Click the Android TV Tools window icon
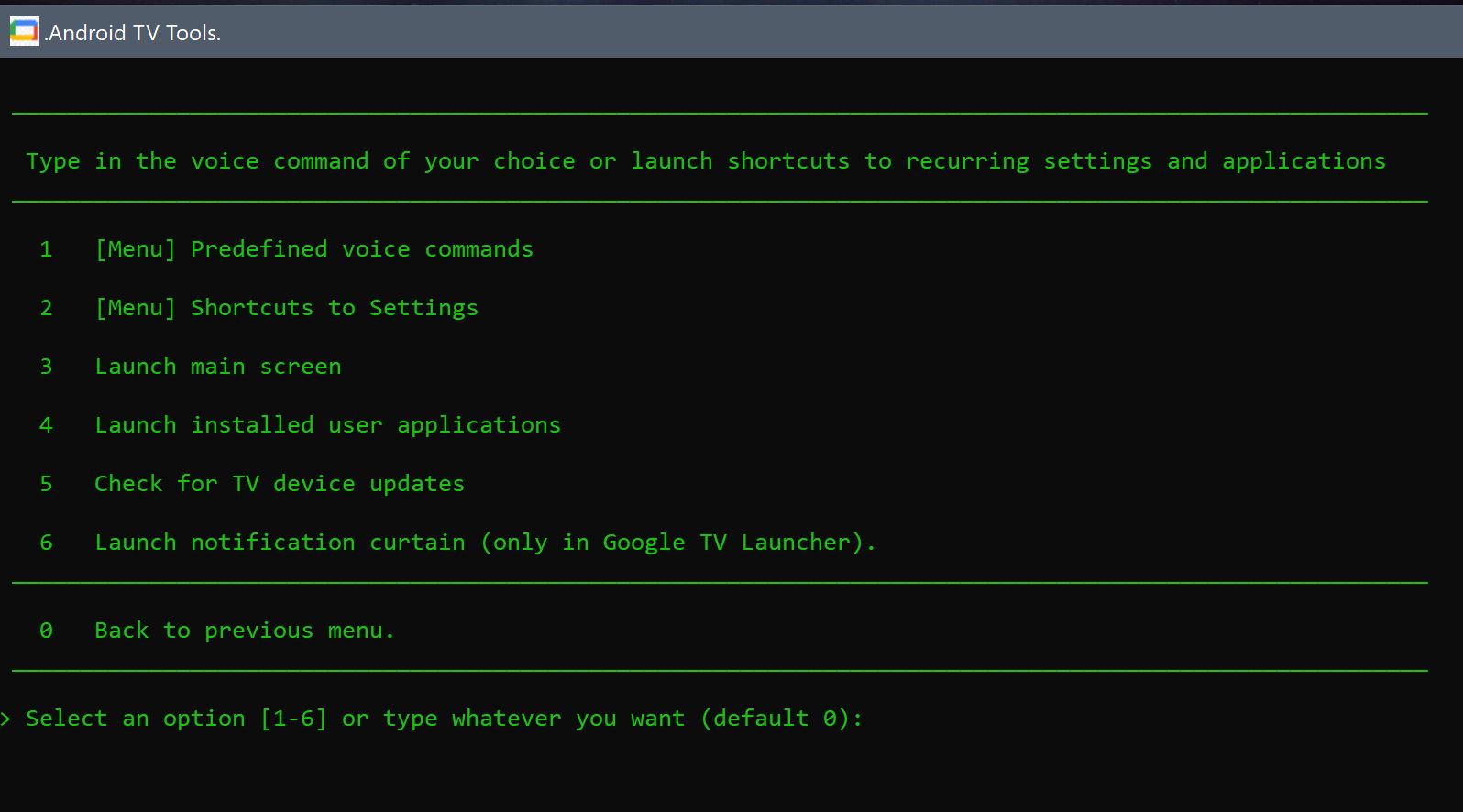 click(24, 32)
